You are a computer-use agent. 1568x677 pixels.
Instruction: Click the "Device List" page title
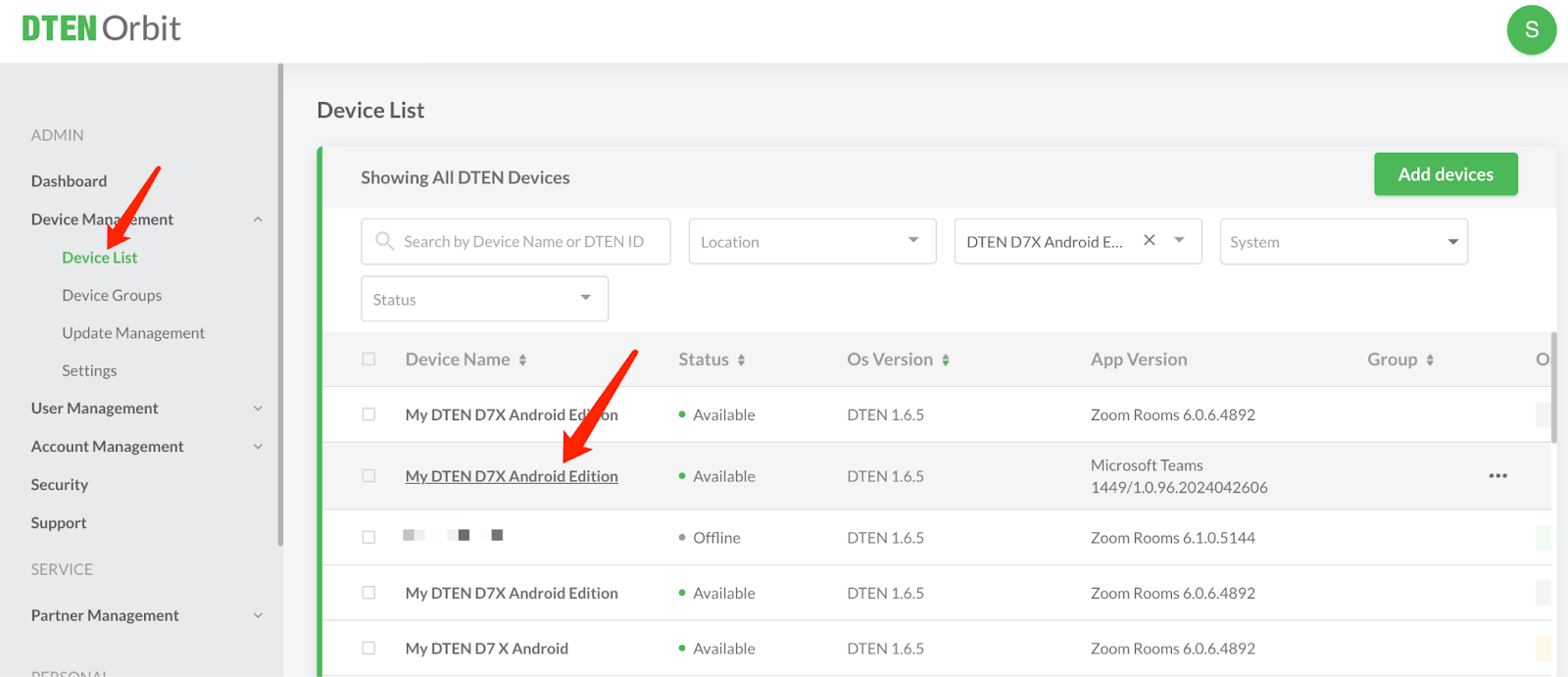coord(370,111)
